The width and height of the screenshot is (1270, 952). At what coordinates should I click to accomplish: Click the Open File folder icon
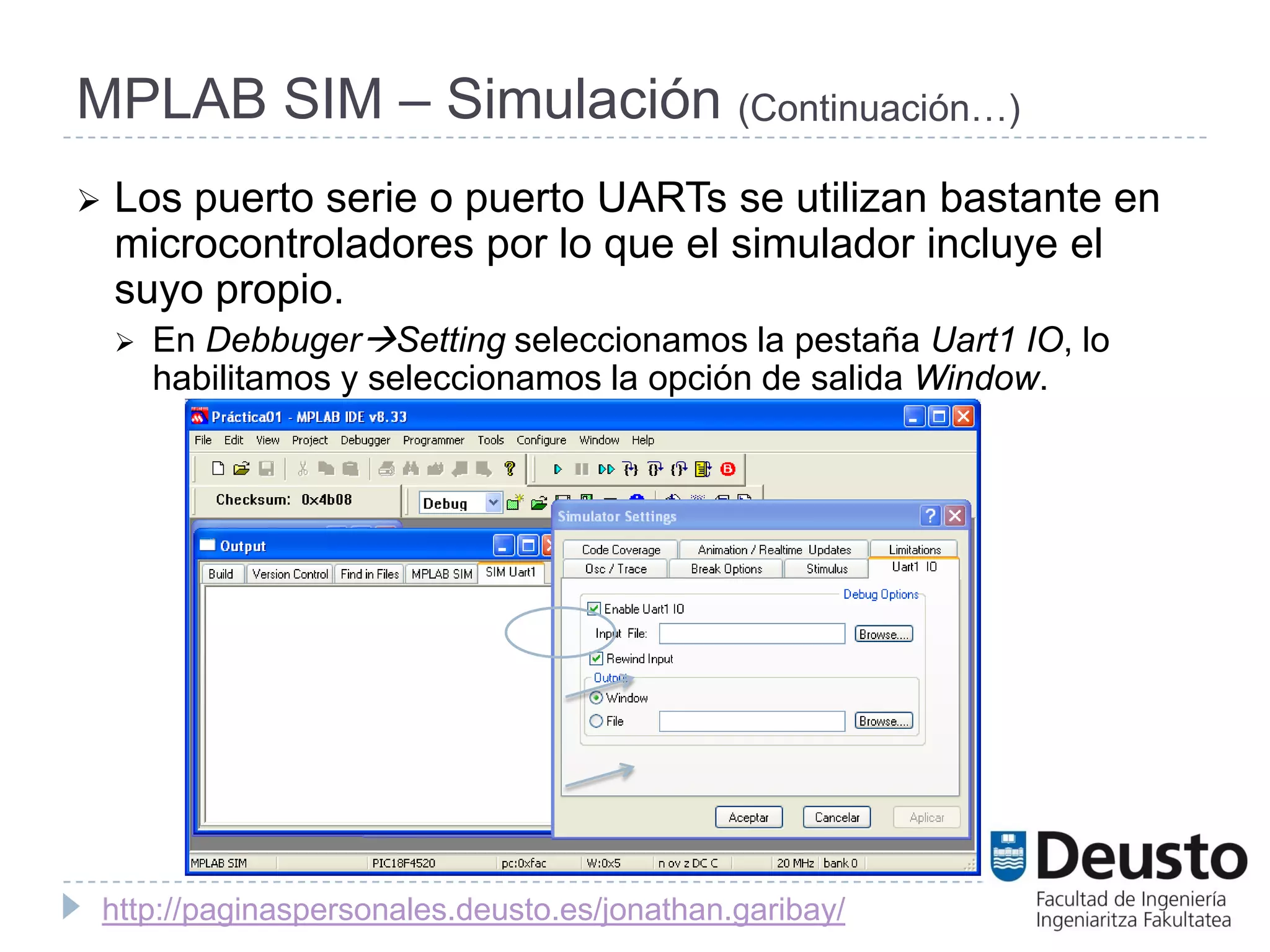coord(241,469)
